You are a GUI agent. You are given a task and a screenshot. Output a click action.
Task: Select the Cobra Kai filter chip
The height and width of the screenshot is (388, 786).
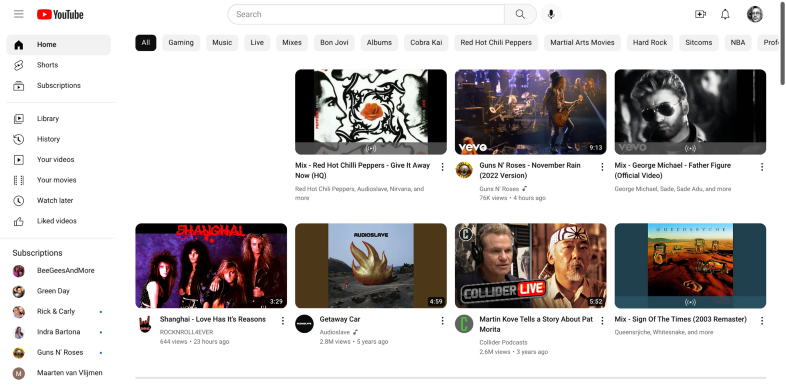426,43
